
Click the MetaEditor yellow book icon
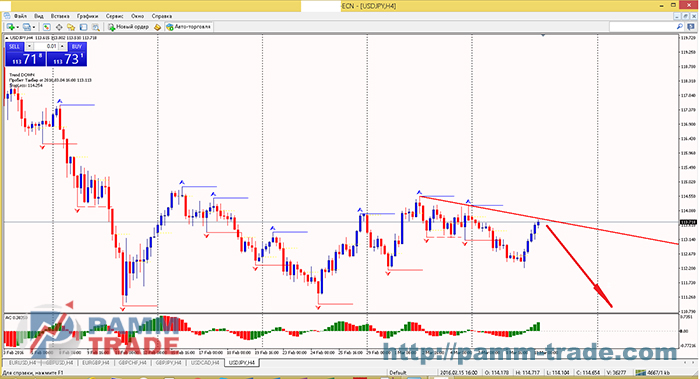click(x=157, y=27)
